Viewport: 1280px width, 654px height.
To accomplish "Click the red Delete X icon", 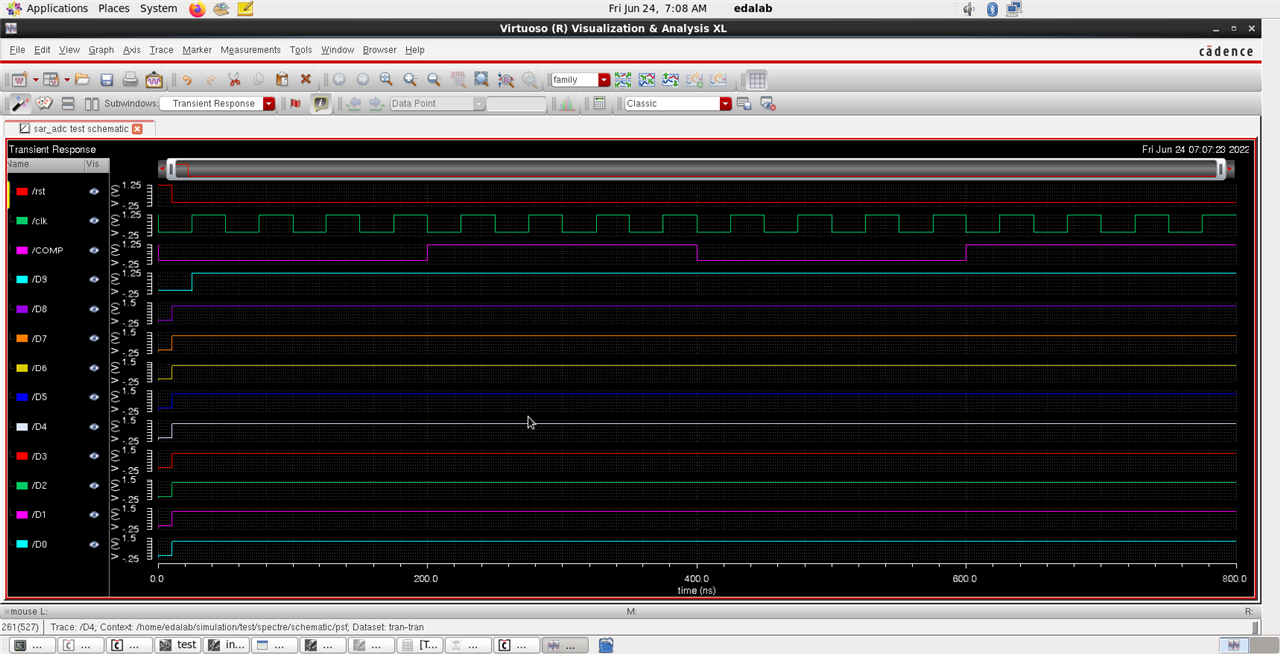I will [306, 80].
